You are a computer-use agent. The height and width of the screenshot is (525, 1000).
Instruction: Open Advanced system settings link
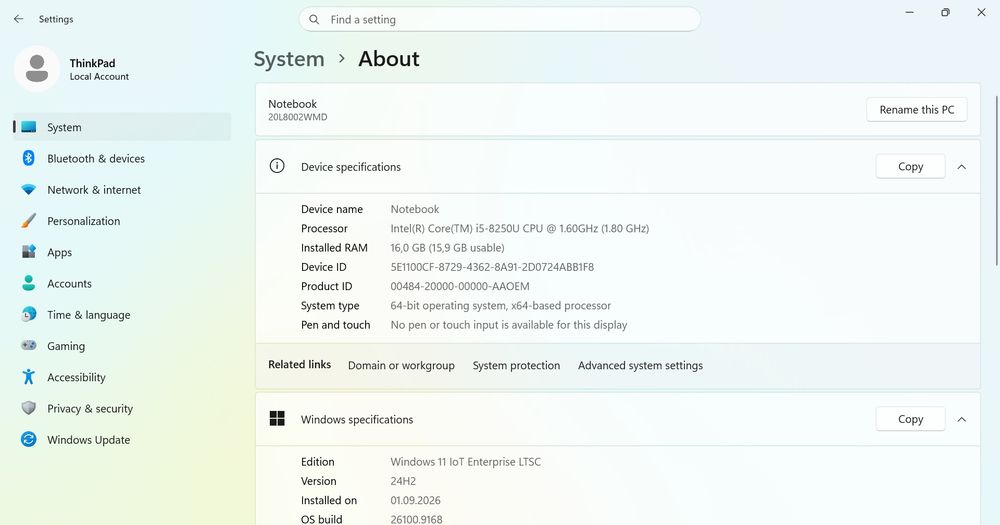(x=640, y=366)
